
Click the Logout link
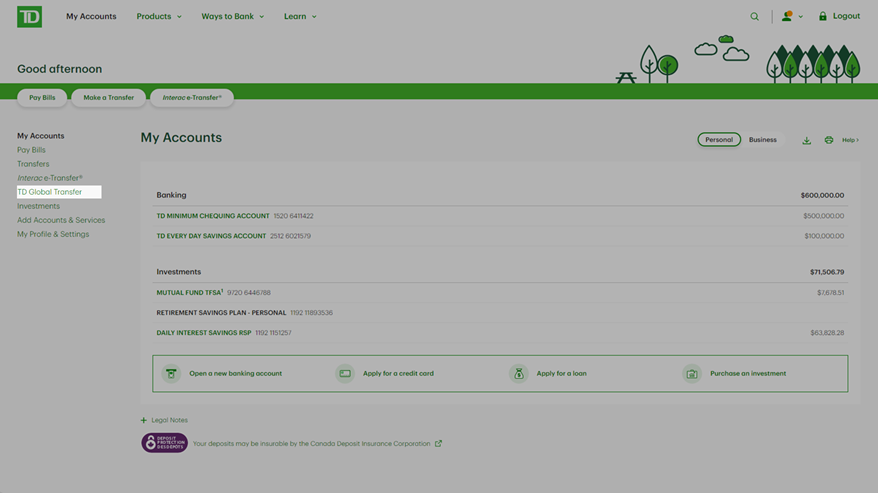[x=846, y=16]
